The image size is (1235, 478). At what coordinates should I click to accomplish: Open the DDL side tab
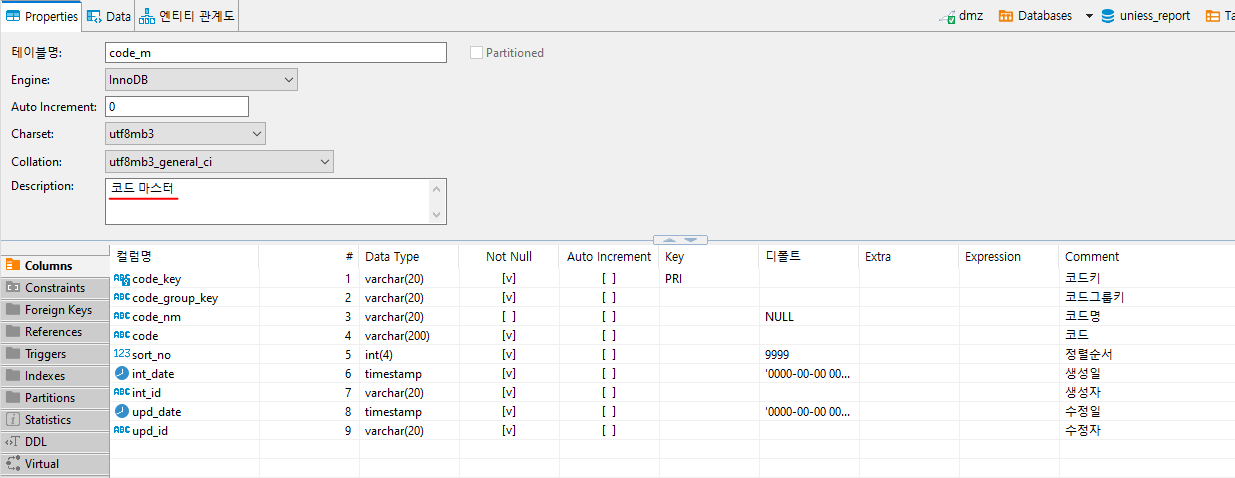tap(54, 442)
